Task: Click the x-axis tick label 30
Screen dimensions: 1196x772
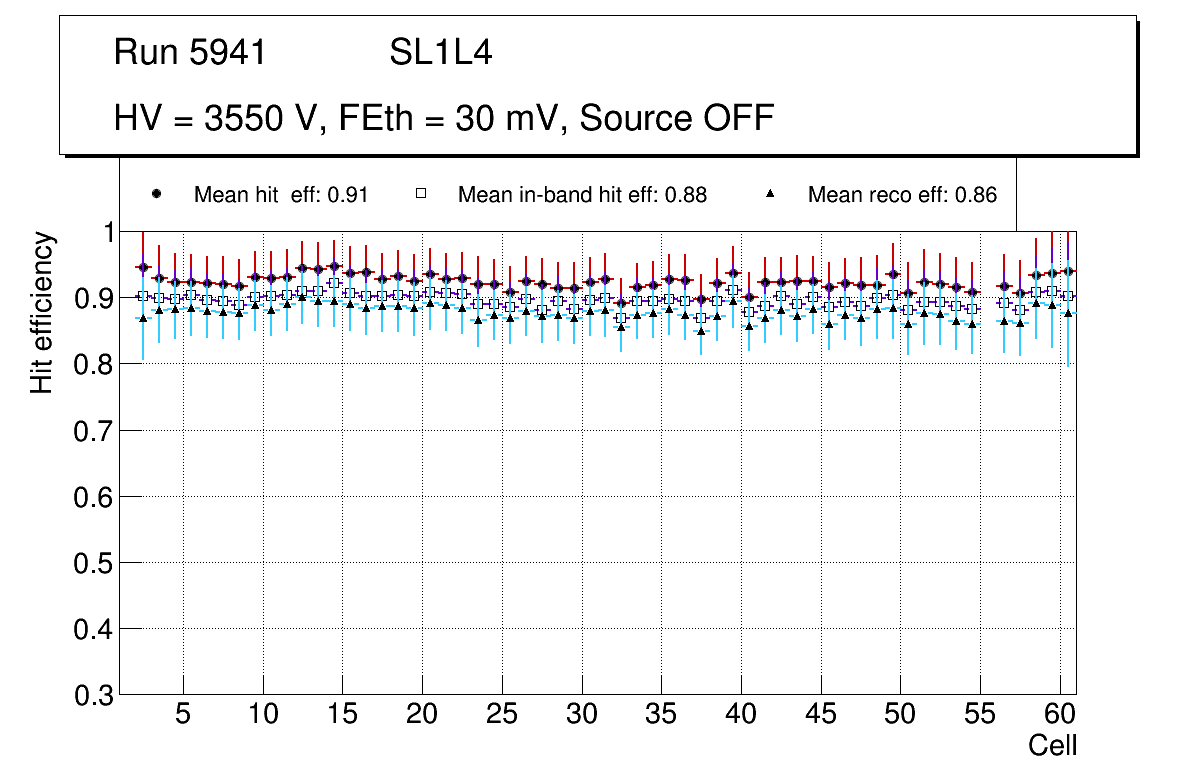Action: (581, 714)
